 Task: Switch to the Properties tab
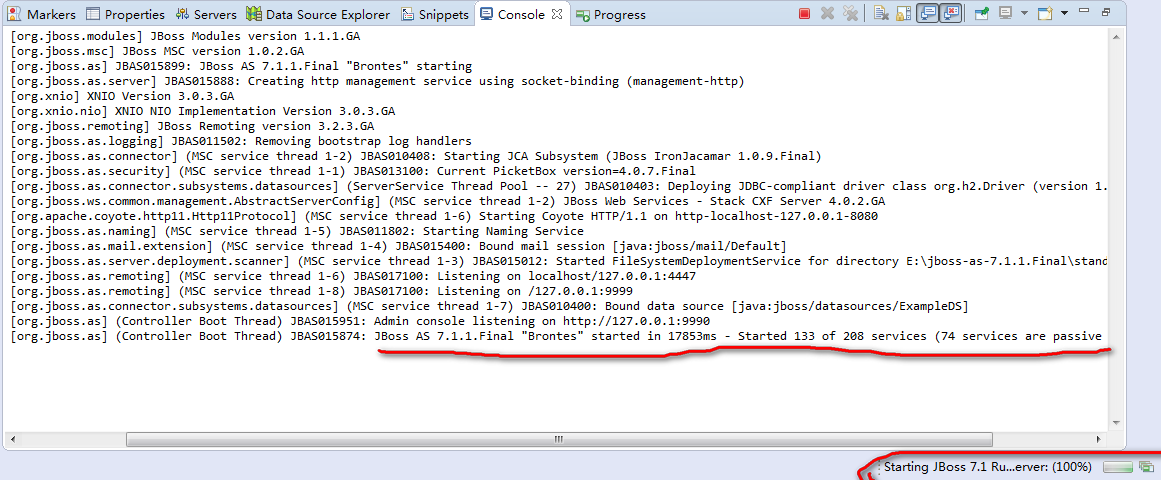[x=125, y=14]
